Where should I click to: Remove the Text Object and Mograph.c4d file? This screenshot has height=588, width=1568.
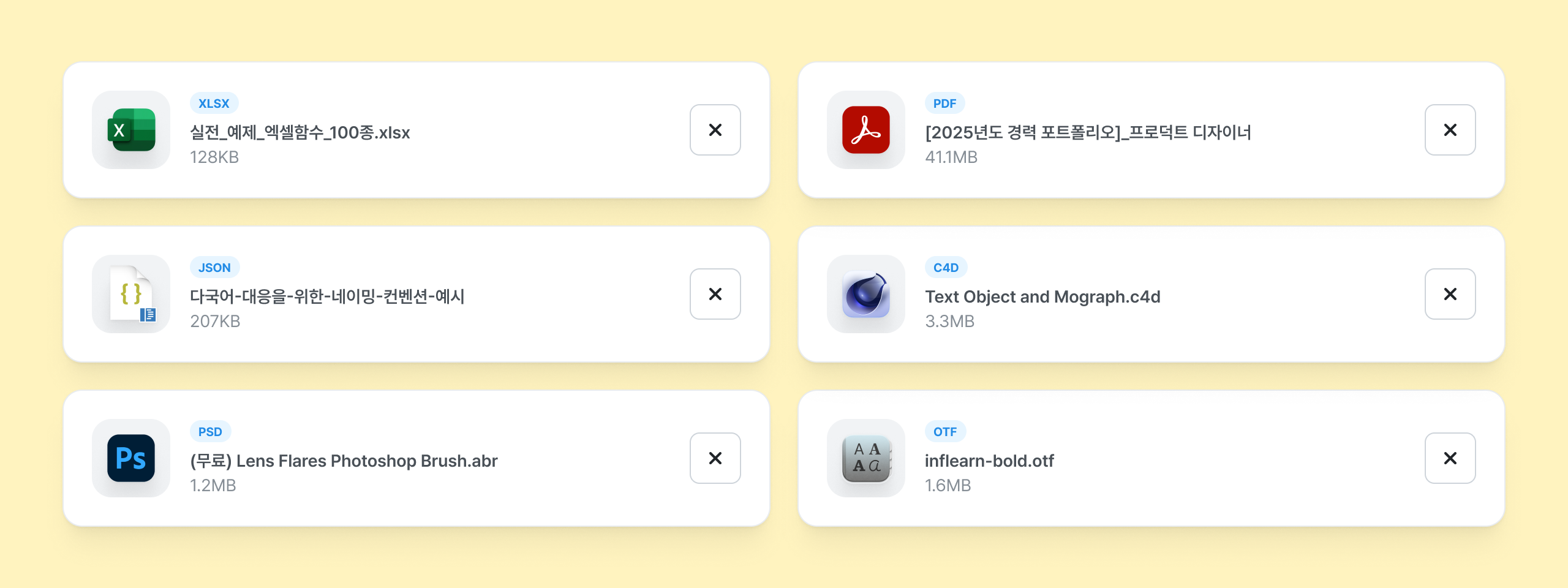point(1450,294)
